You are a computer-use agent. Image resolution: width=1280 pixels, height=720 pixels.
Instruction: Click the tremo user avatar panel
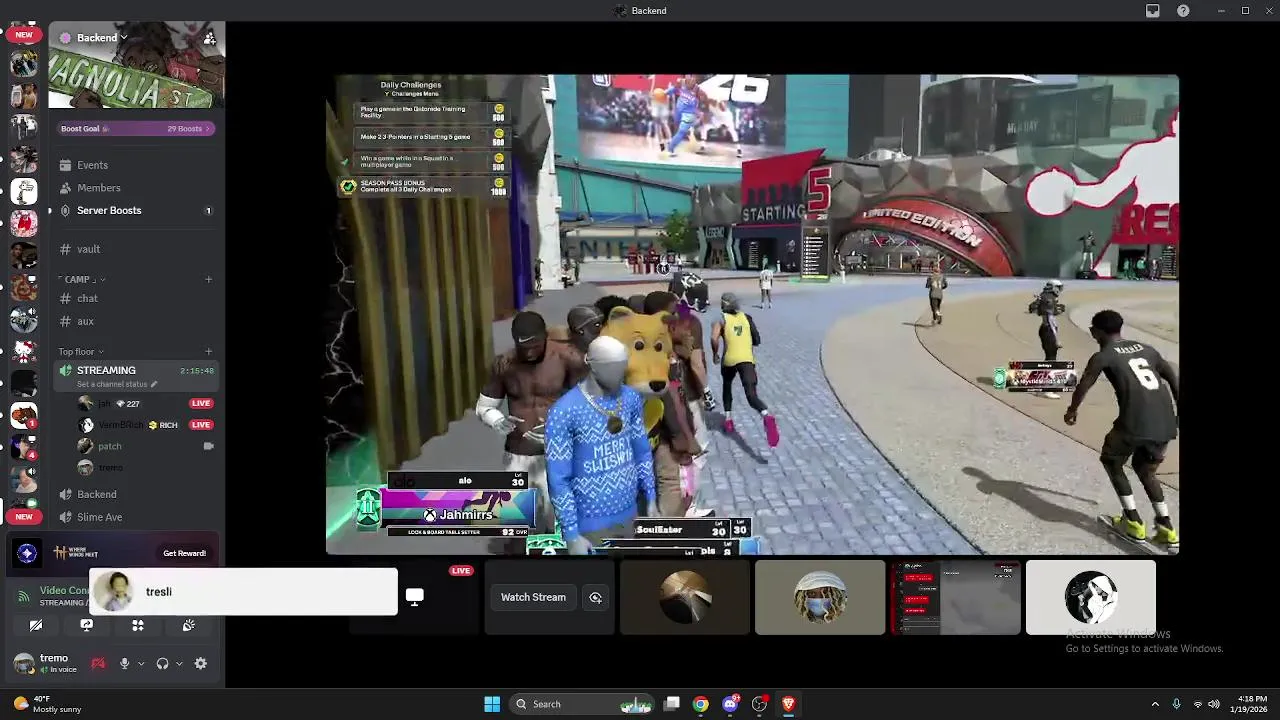47,663
